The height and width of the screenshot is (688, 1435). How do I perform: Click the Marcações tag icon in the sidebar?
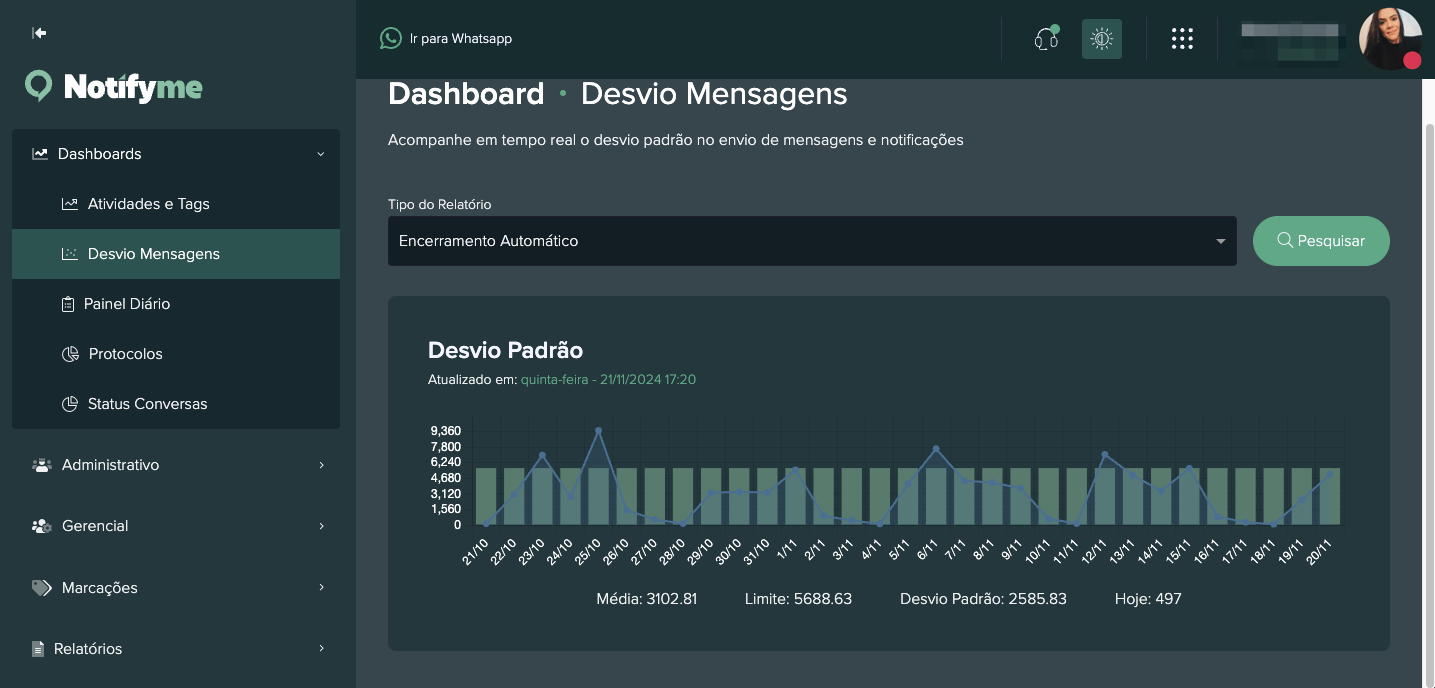(x=40, y=588)
